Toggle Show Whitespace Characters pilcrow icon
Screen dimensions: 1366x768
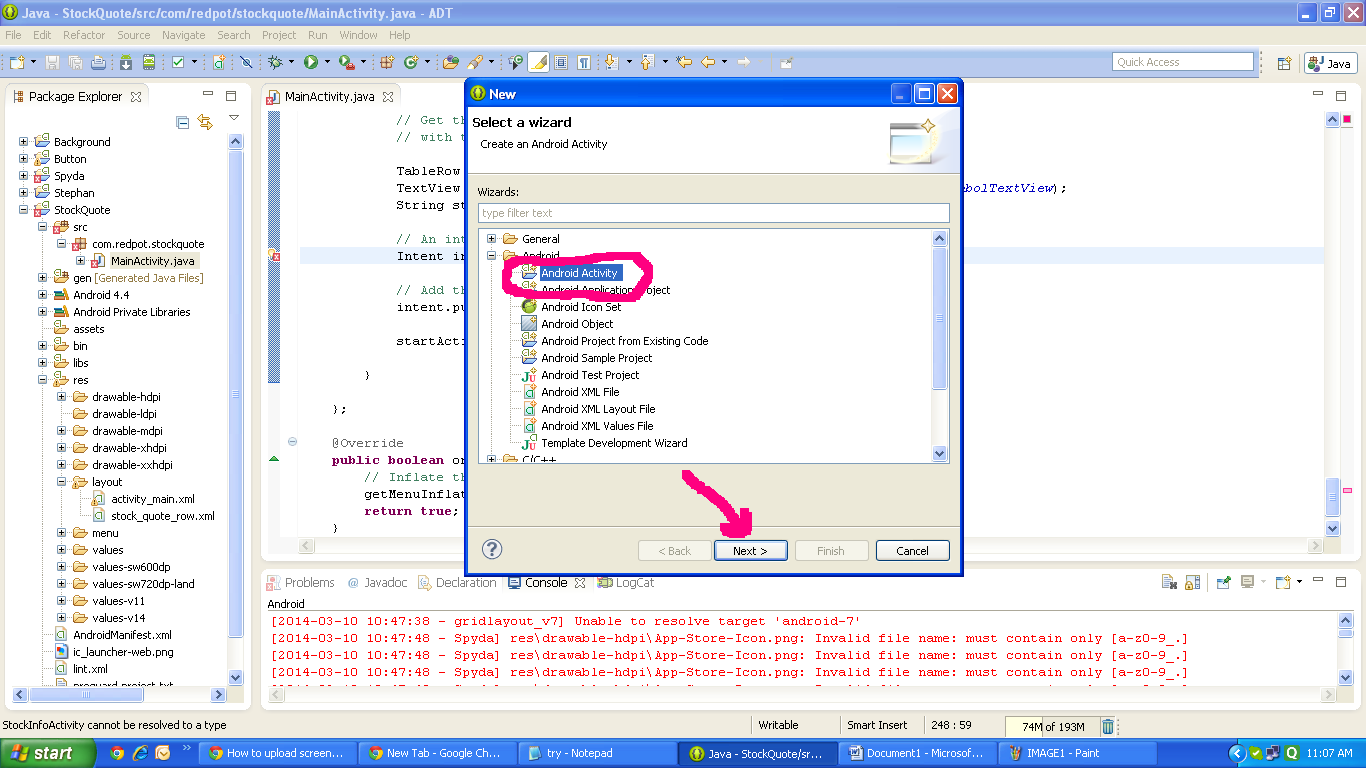click(583, 62)
